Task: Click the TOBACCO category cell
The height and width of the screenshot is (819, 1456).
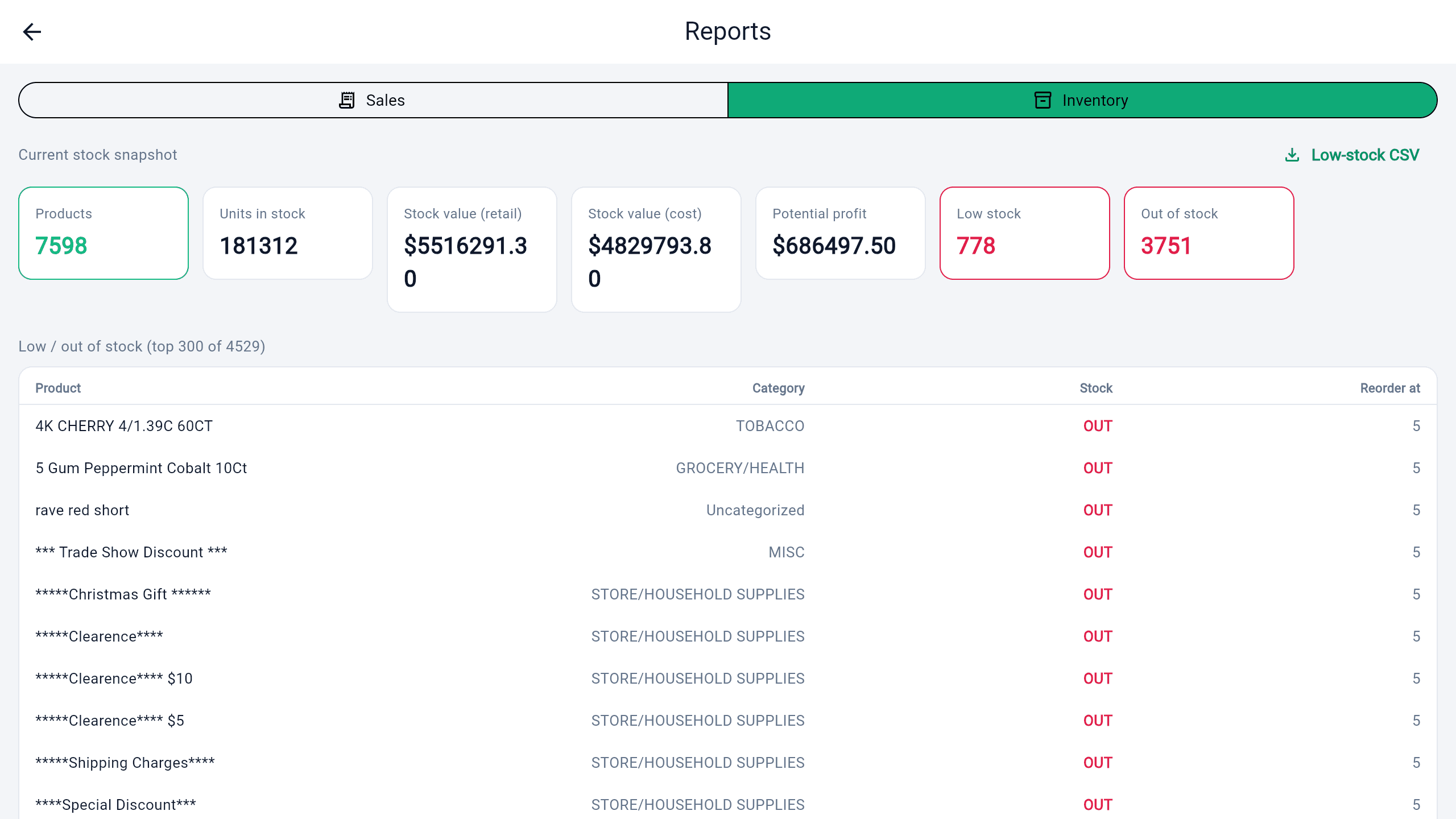Action: (770, 426)
